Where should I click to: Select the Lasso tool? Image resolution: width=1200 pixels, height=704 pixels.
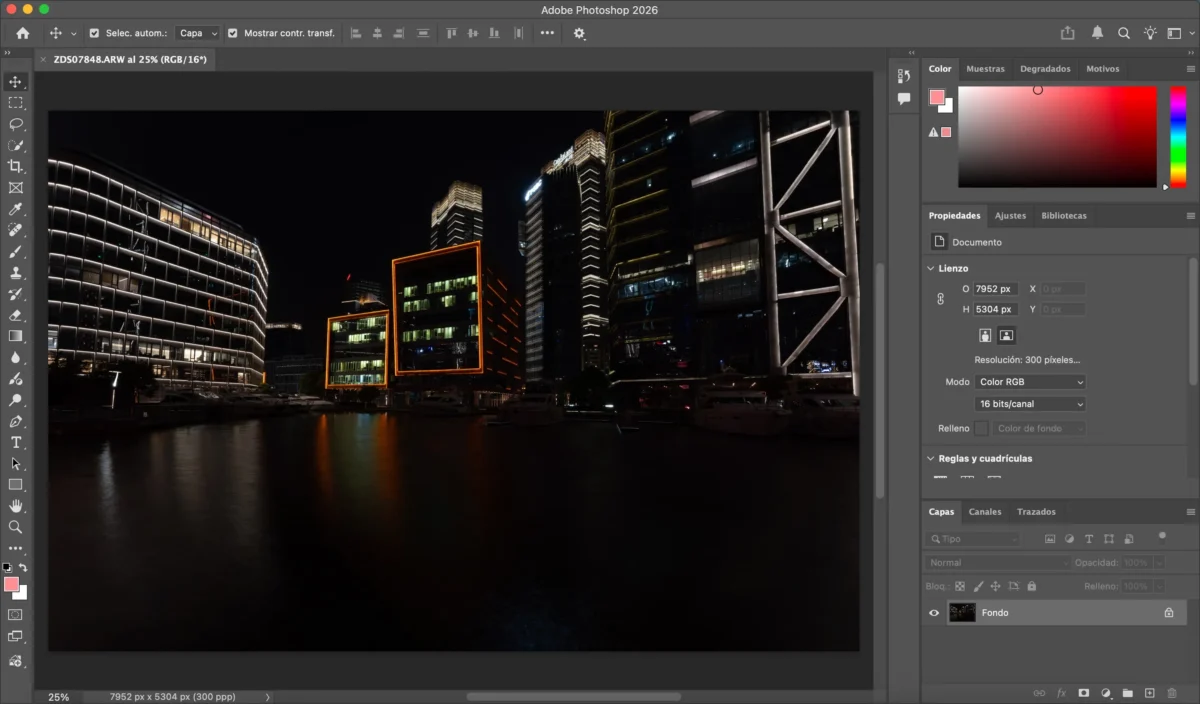click(15, 124)
